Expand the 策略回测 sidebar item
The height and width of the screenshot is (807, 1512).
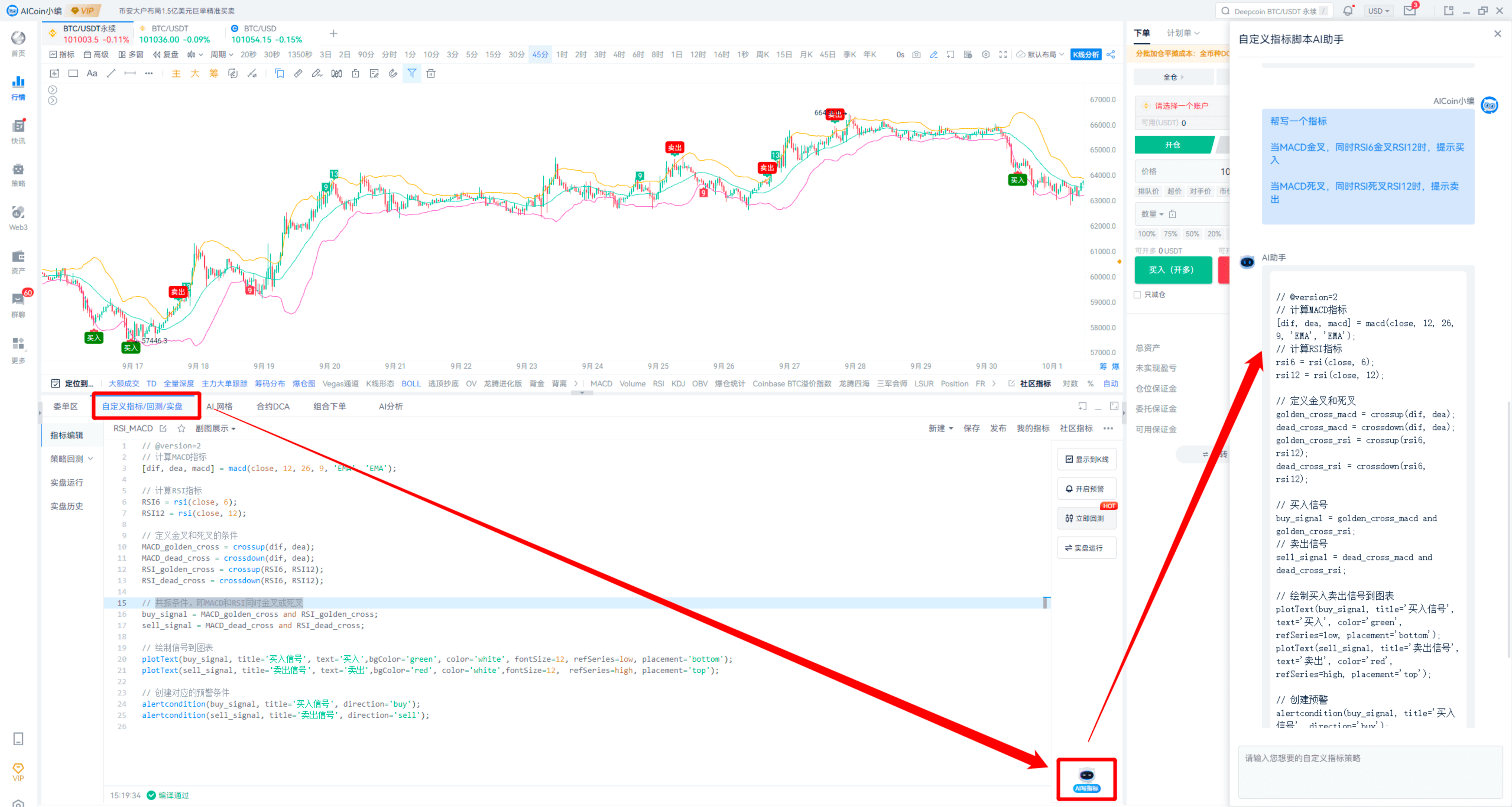[71, 459]
